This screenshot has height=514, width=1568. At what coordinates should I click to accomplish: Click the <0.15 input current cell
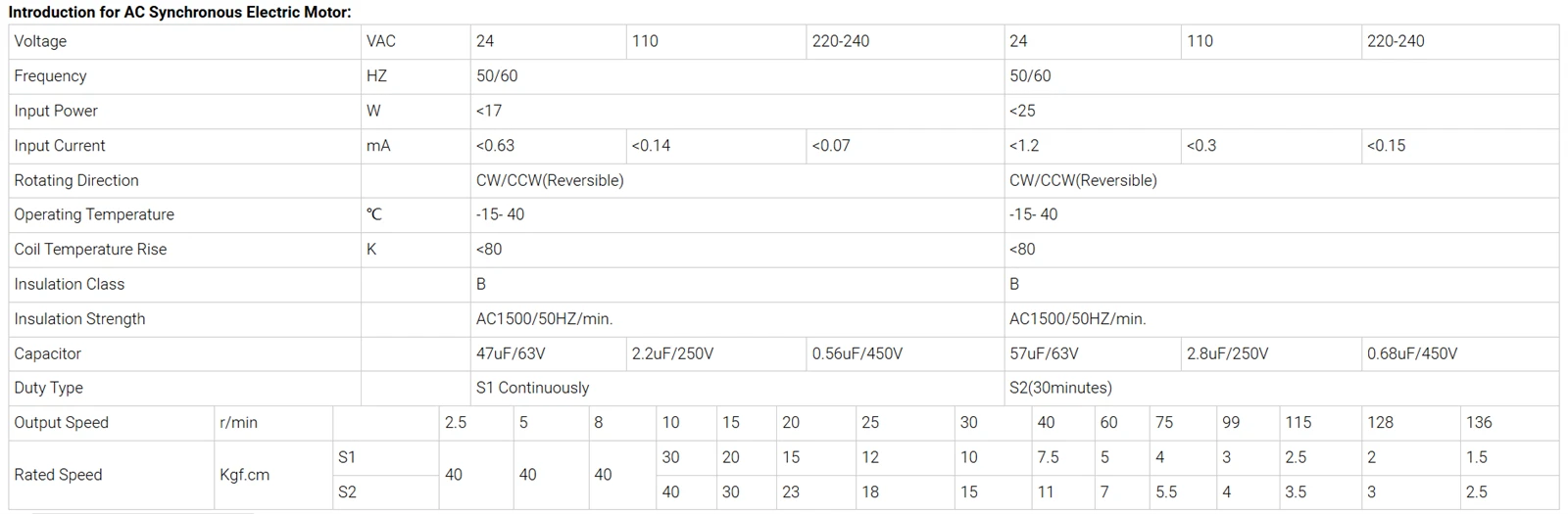(1460, 146)
